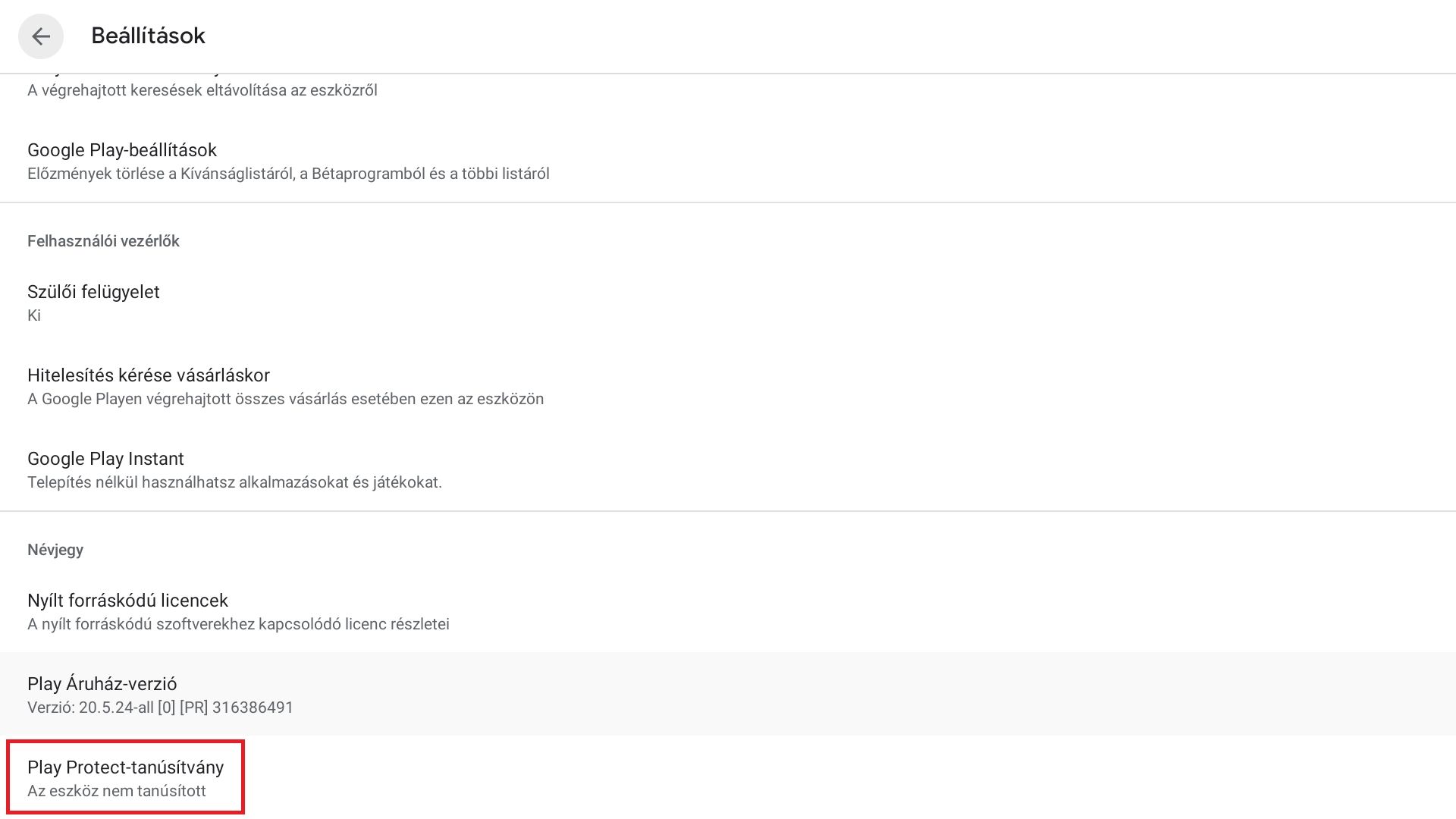Click the Névjegy section header
The width and height of the screenshot is (1456, 819).
(55, 550)
